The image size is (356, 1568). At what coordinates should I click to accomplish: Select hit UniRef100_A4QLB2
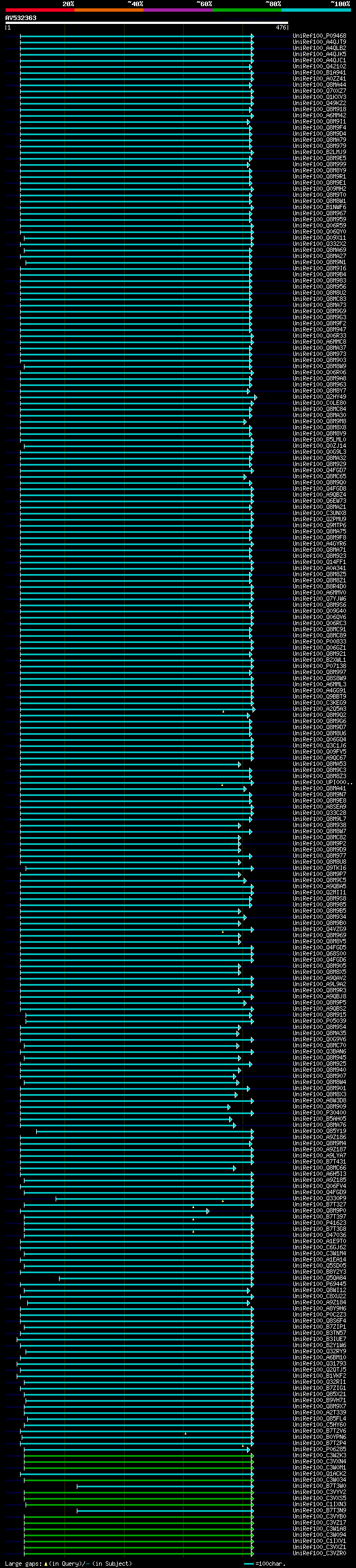click(x=319, y=48)
